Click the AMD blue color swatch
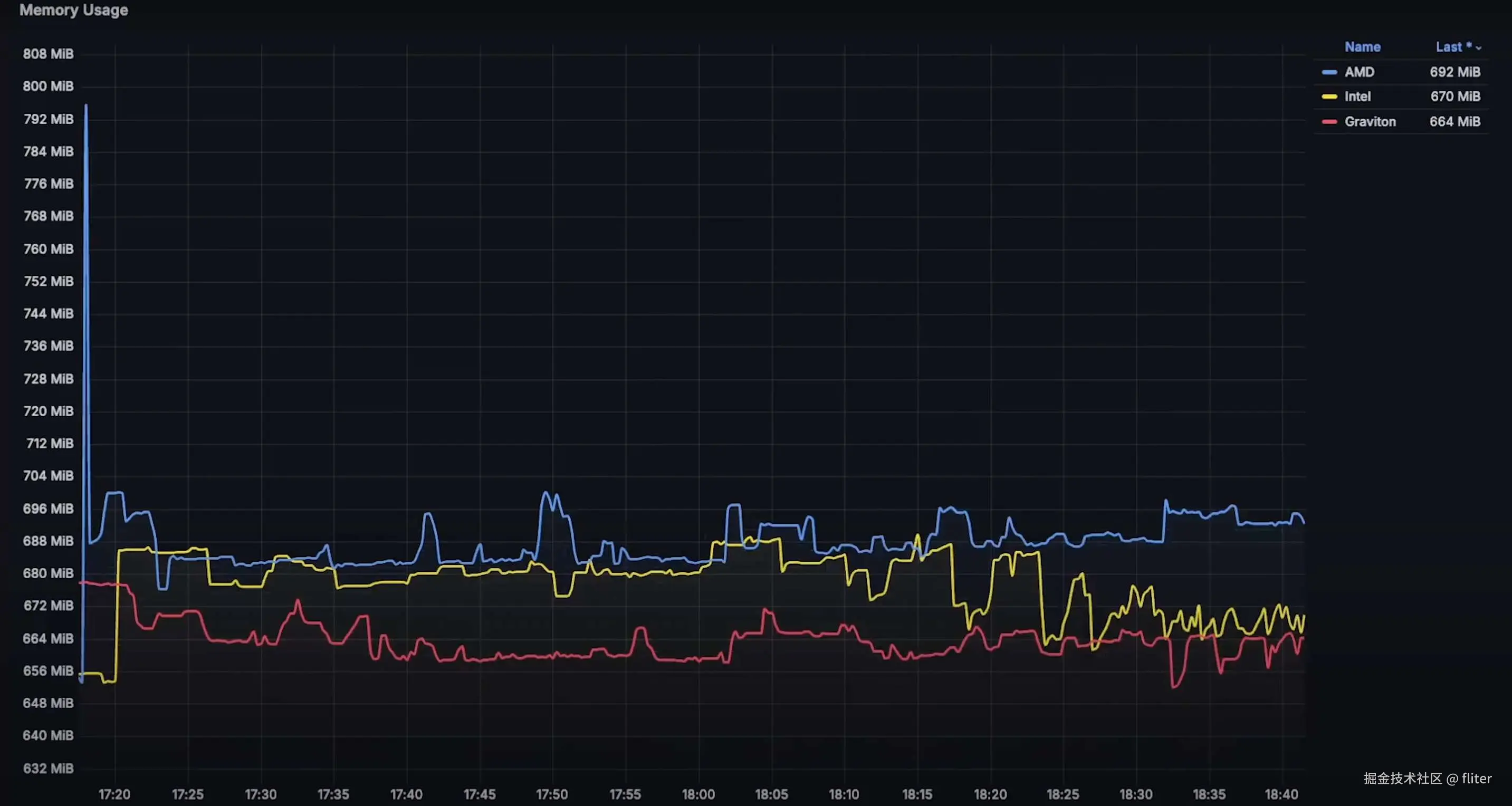Image resolution: width=1512 pixels, height=806 pixels. point(1329,72)
